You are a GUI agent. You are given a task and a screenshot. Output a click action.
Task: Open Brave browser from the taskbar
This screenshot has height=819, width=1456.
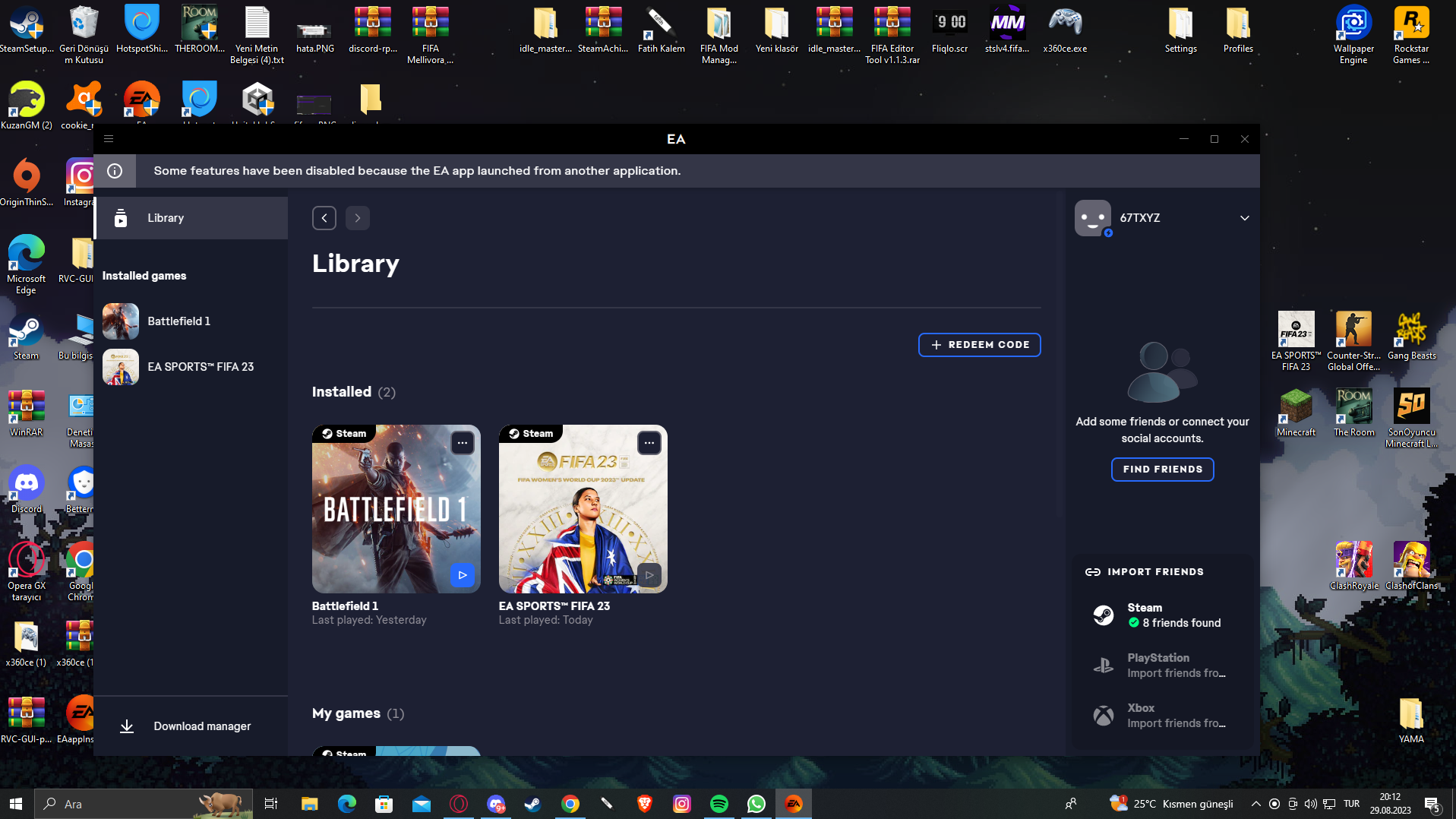click(x=645, y=804)
